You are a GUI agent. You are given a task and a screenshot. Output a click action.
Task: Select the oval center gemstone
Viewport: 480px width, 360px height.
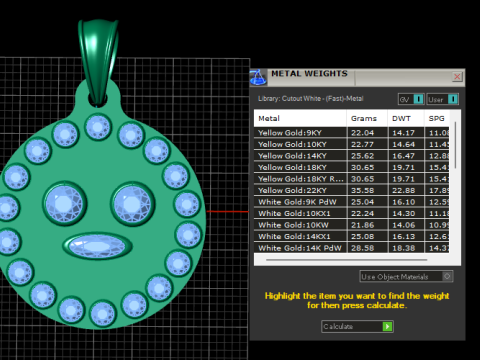point(97,246)
